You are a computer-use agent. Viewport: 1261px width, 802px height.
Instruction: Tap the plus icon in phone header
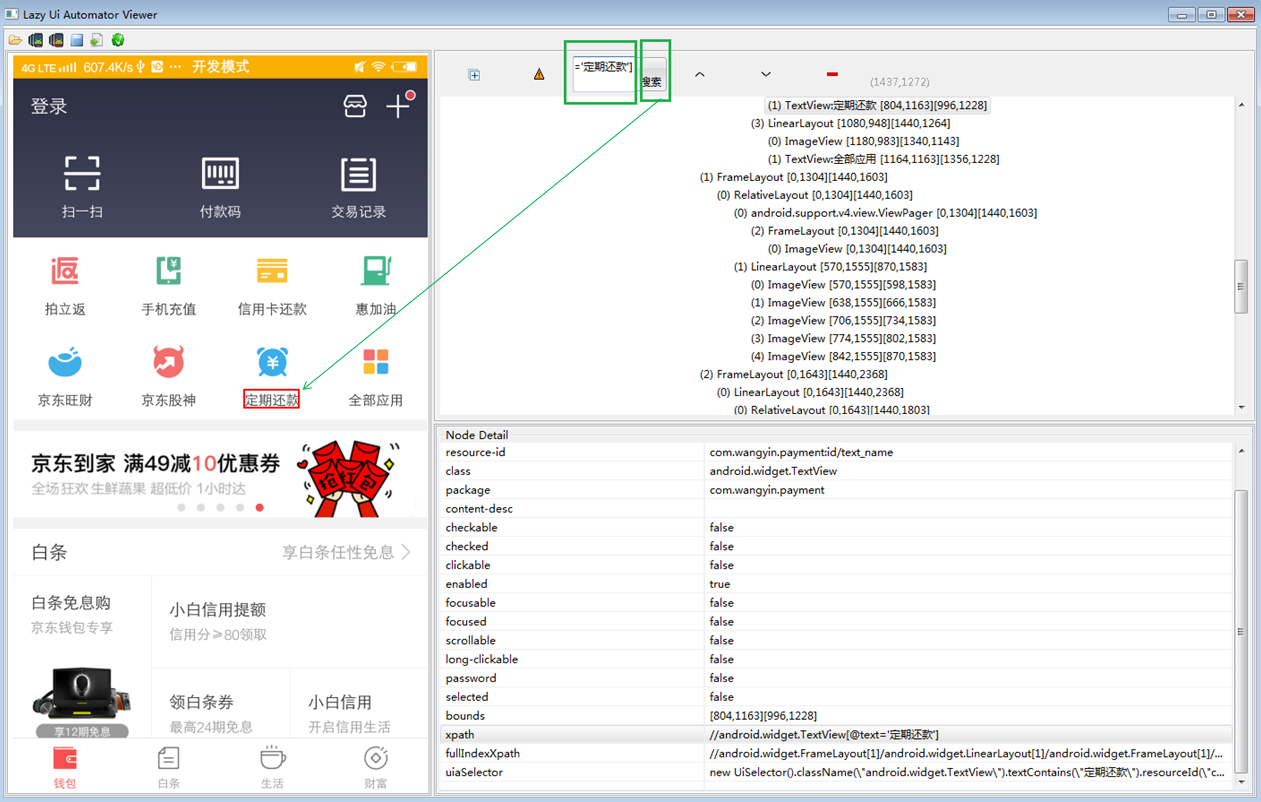point(399,105)
